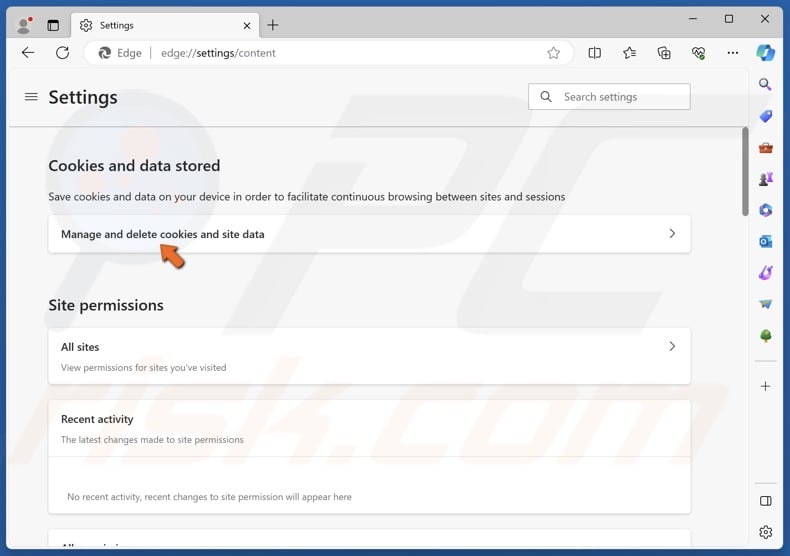
Task: Click the Site permissions heading
Action: click(x=106, y=305)
